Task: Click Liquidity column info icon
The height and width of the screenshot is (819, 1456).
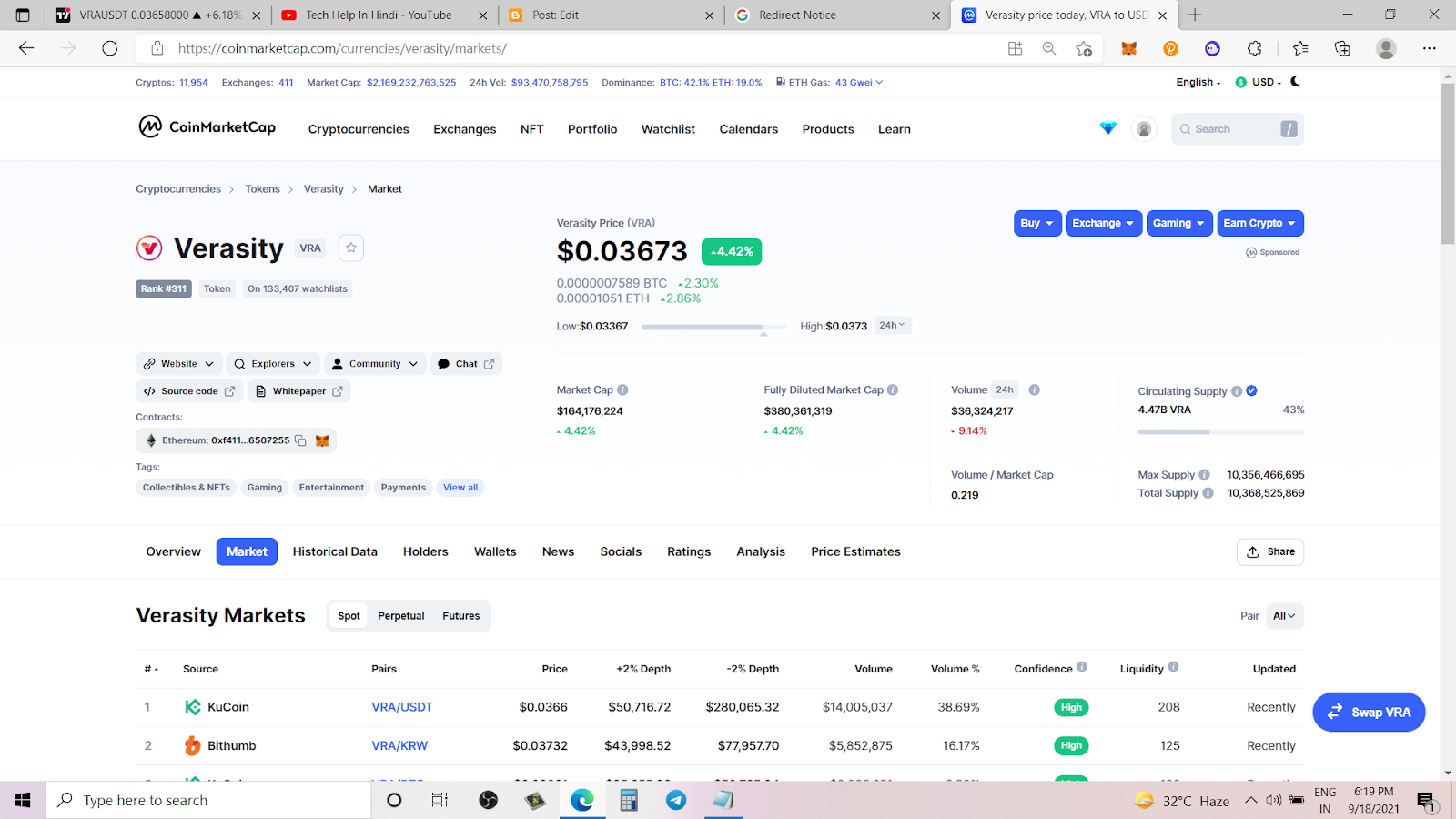Action: pyautogui.click(x=1173, y=667)
